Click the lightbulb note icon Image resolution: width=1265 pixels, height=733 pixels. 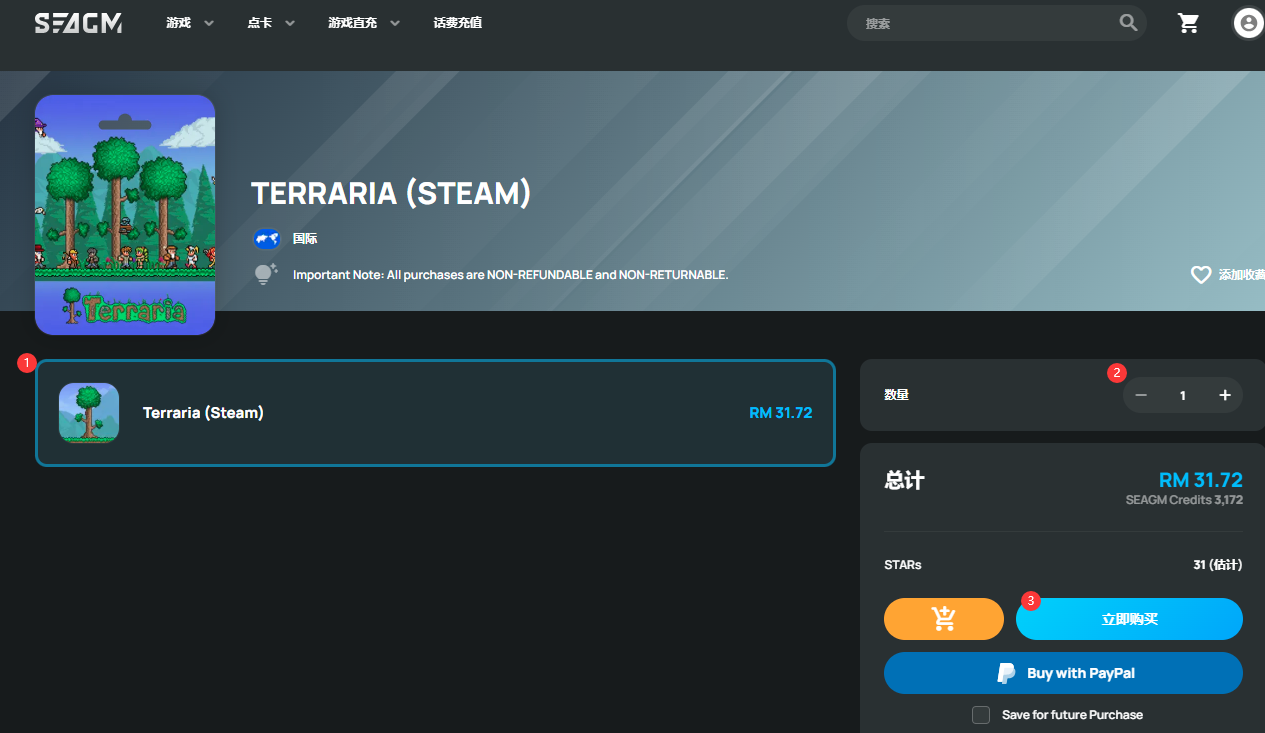(265, 274)
